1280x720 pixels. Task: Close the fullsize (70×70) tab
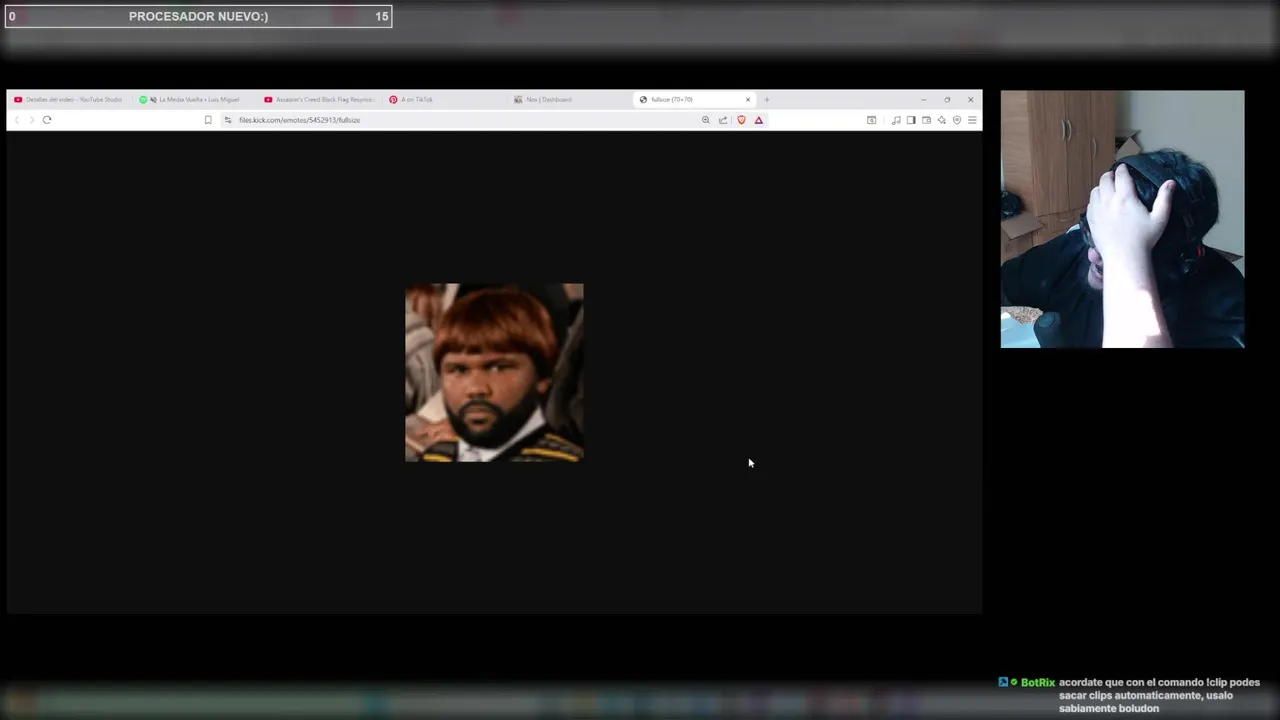pyautogui.click(x=747, y=100)
